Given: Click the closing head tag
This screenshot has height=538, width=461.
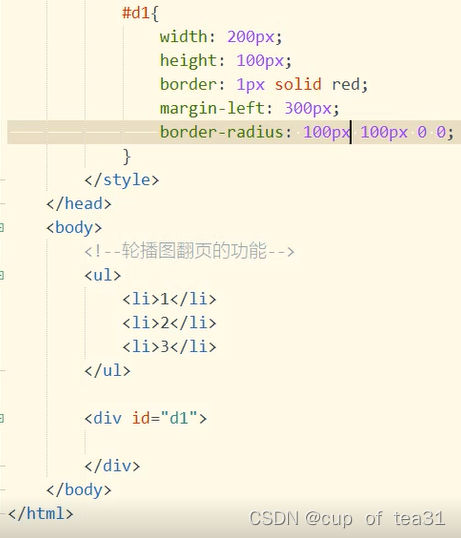Looking at the screenshot, I should pos(79,204).
